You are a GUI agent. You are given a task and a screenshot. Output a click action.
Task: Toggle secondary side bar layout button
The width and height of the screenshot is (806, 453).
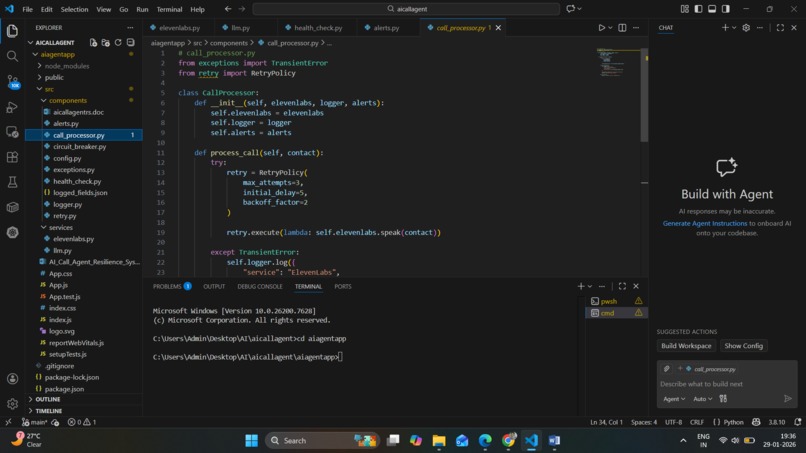tap(725, 9)
